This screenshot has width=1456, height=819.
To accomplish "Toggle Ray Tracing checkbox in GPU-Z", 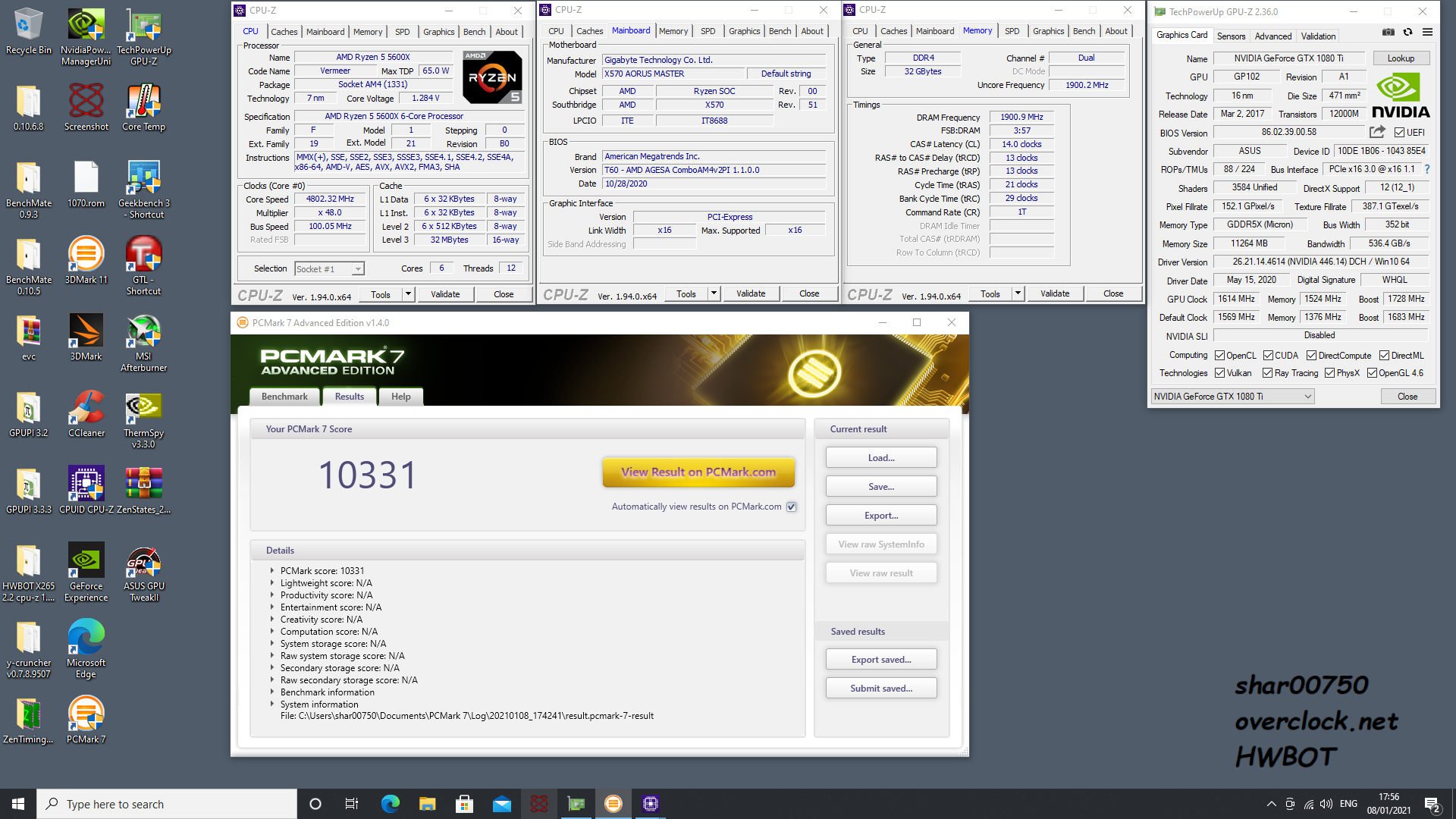I will (1267, 373).
